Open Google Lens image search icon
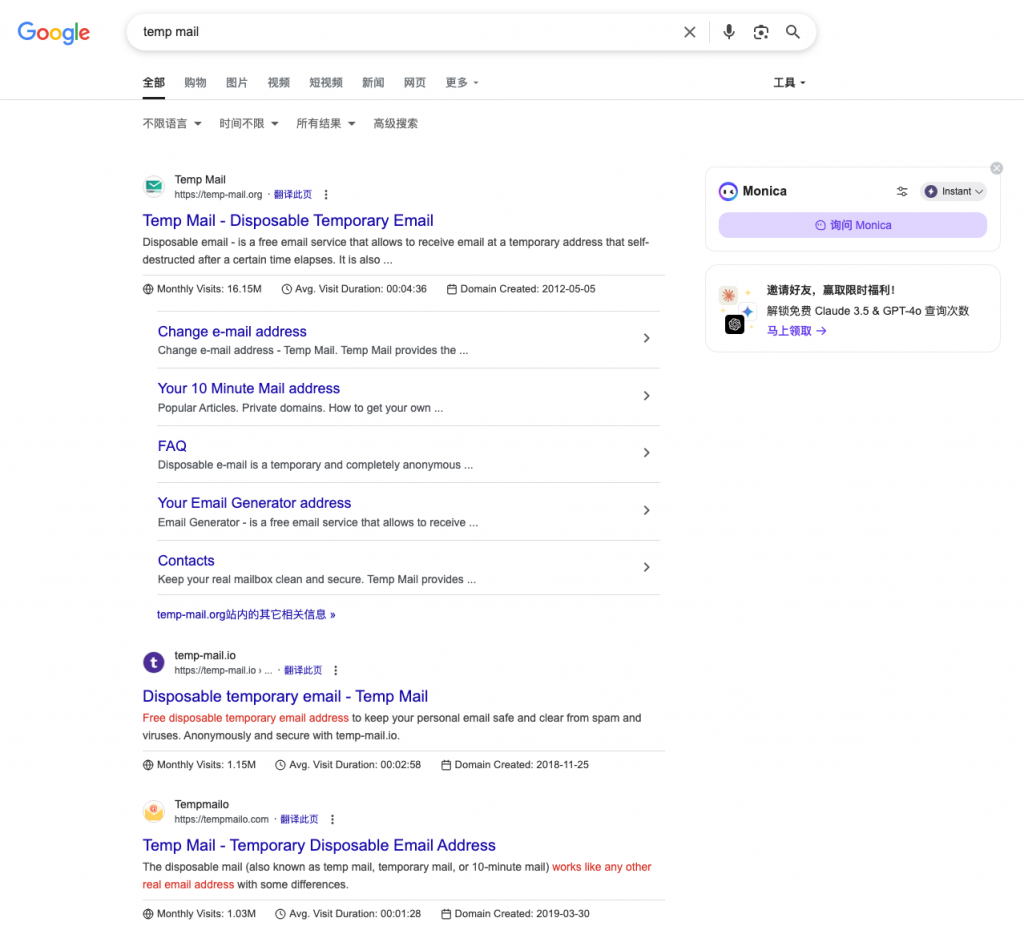The image size is (1024, 938). tap(761, 32)
